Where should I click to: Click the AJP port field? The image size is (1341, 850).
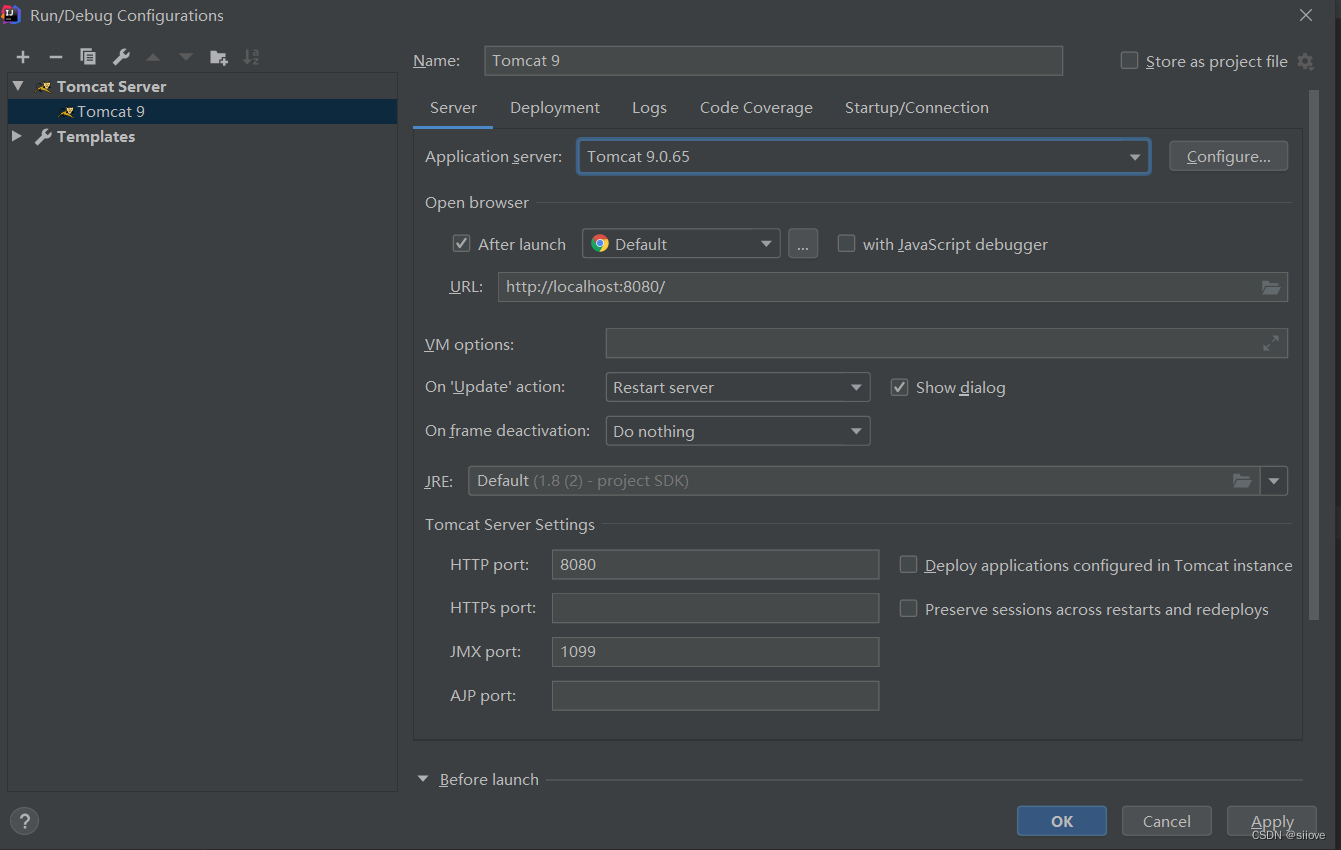(x=715, y=696)
